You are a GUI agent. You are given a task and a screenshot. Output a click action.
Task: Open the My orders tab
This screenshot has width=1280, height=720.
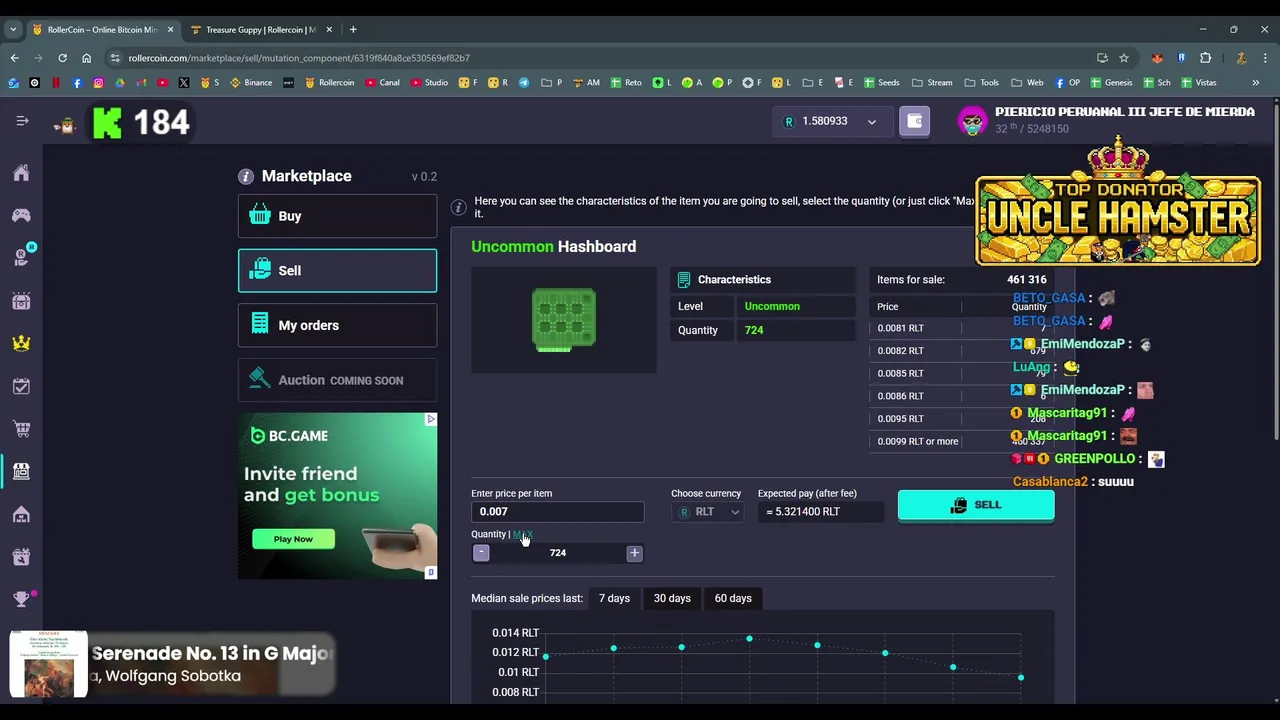click(x=337, y=325)
